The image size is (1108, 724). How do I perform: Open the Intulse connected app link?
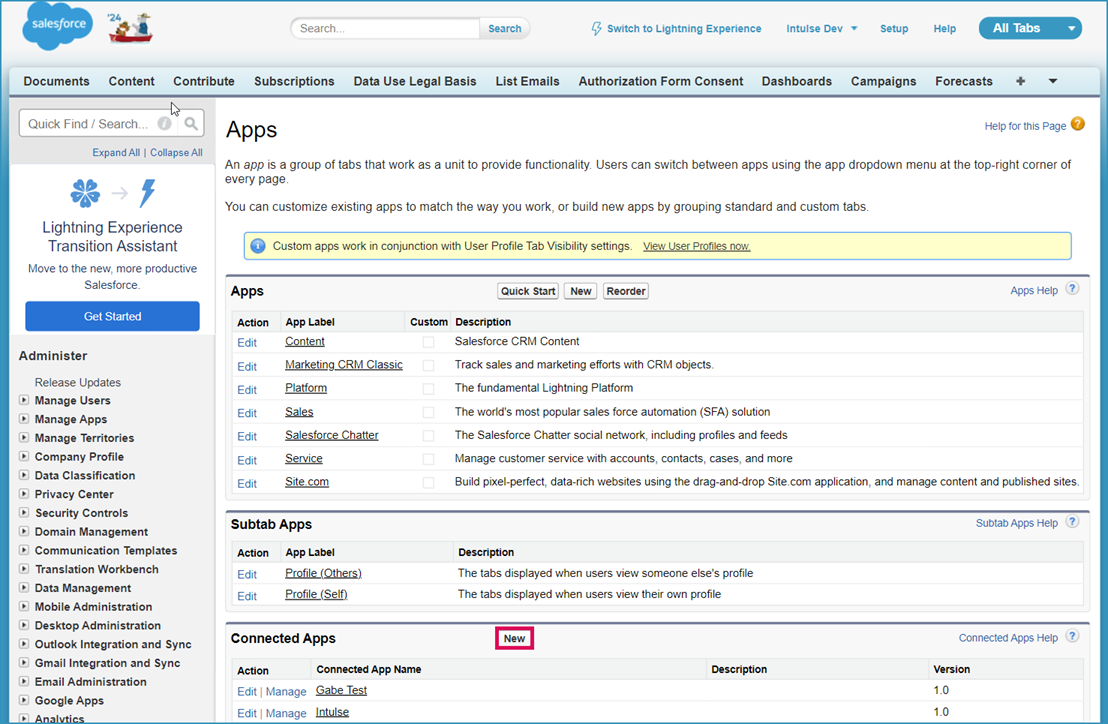pyautogui.click(x=332, y=712)
